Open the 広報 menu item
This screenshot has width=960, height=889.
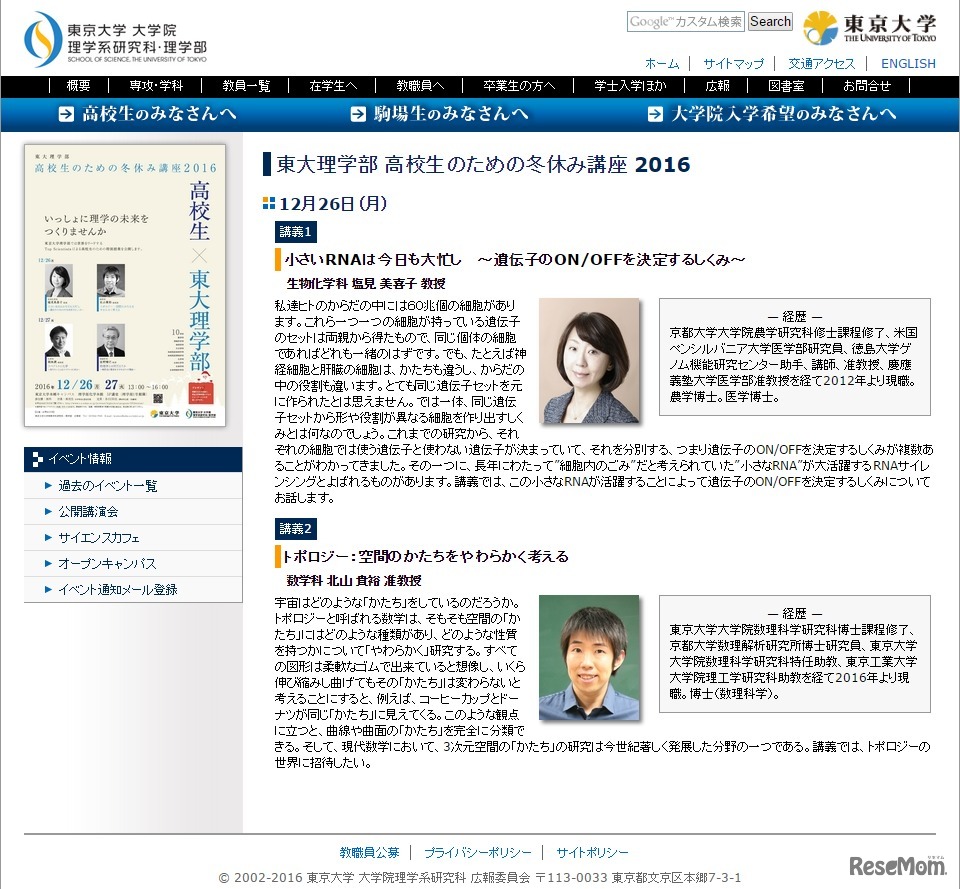pyautogui.click(x=718, y=86)
